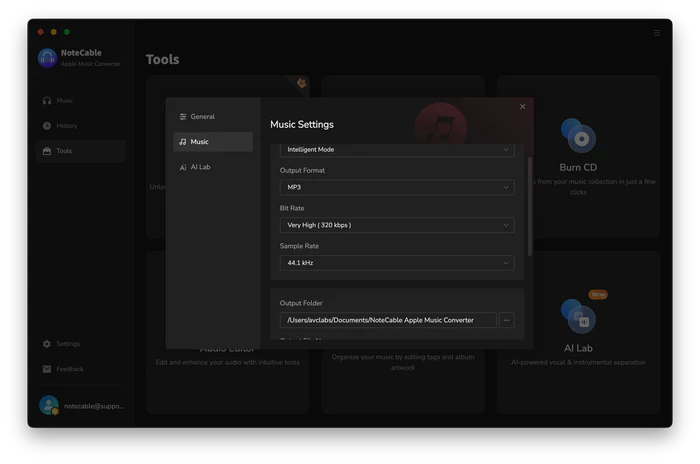
Task: Click the Output Folder path field
Action: (x=388, y=320)
